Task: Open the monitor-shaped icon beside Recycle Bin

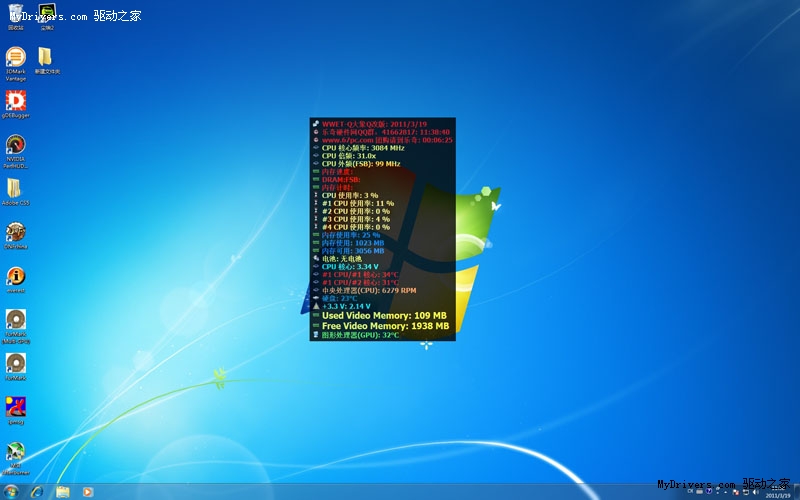Action: pos(47,16)
